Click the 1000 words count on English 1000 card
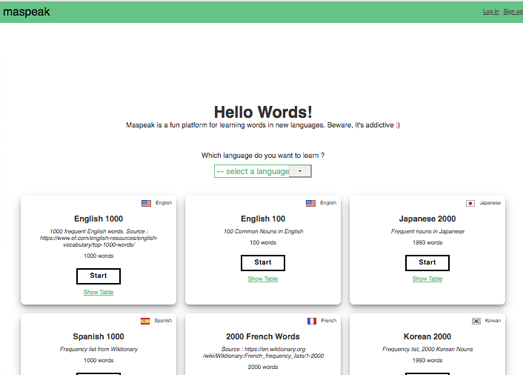Viewport: 523px width, 375px height. (x=98, y=256)
